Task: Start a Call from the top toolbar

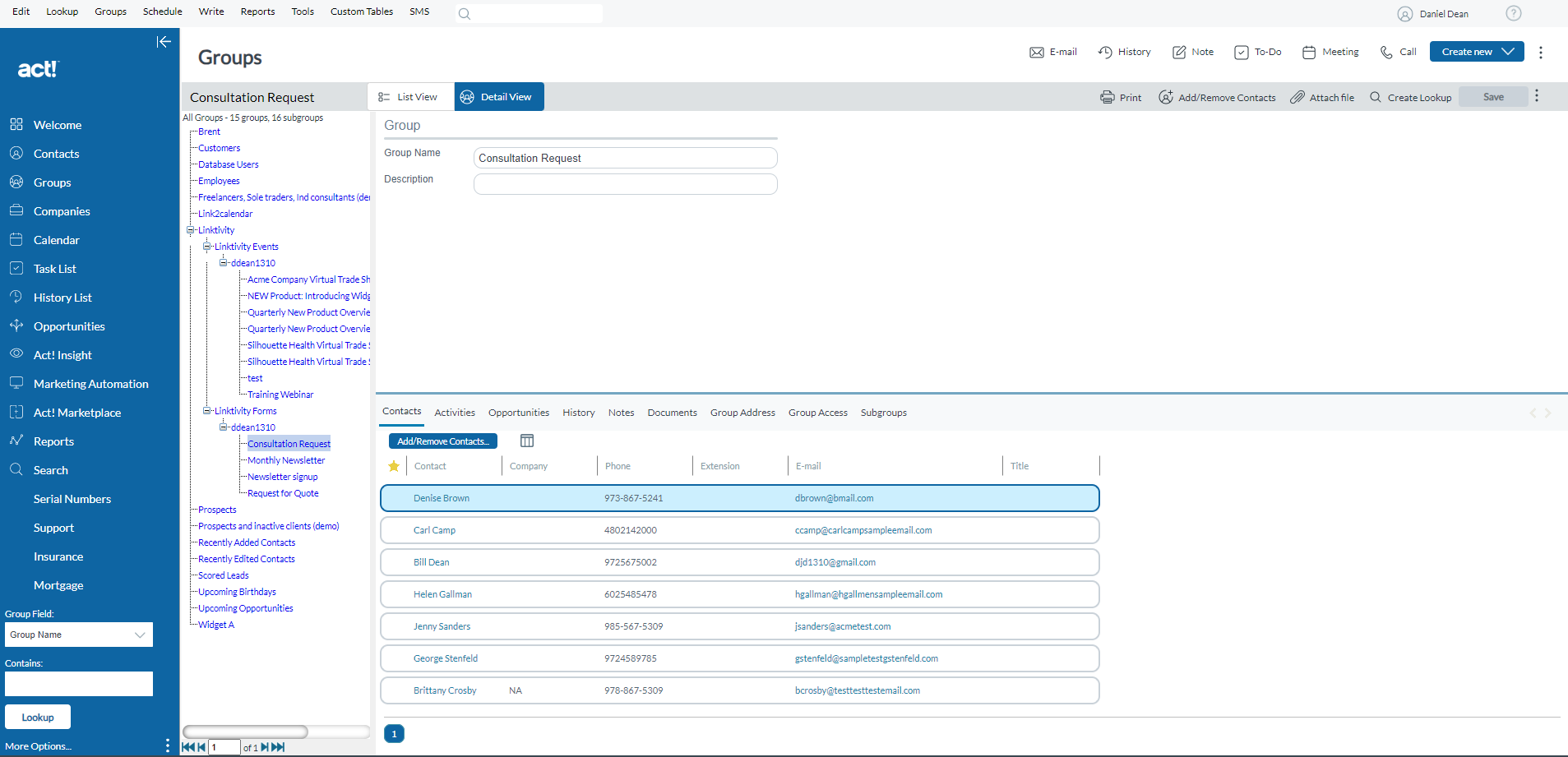Action: tap(1398, 51)
